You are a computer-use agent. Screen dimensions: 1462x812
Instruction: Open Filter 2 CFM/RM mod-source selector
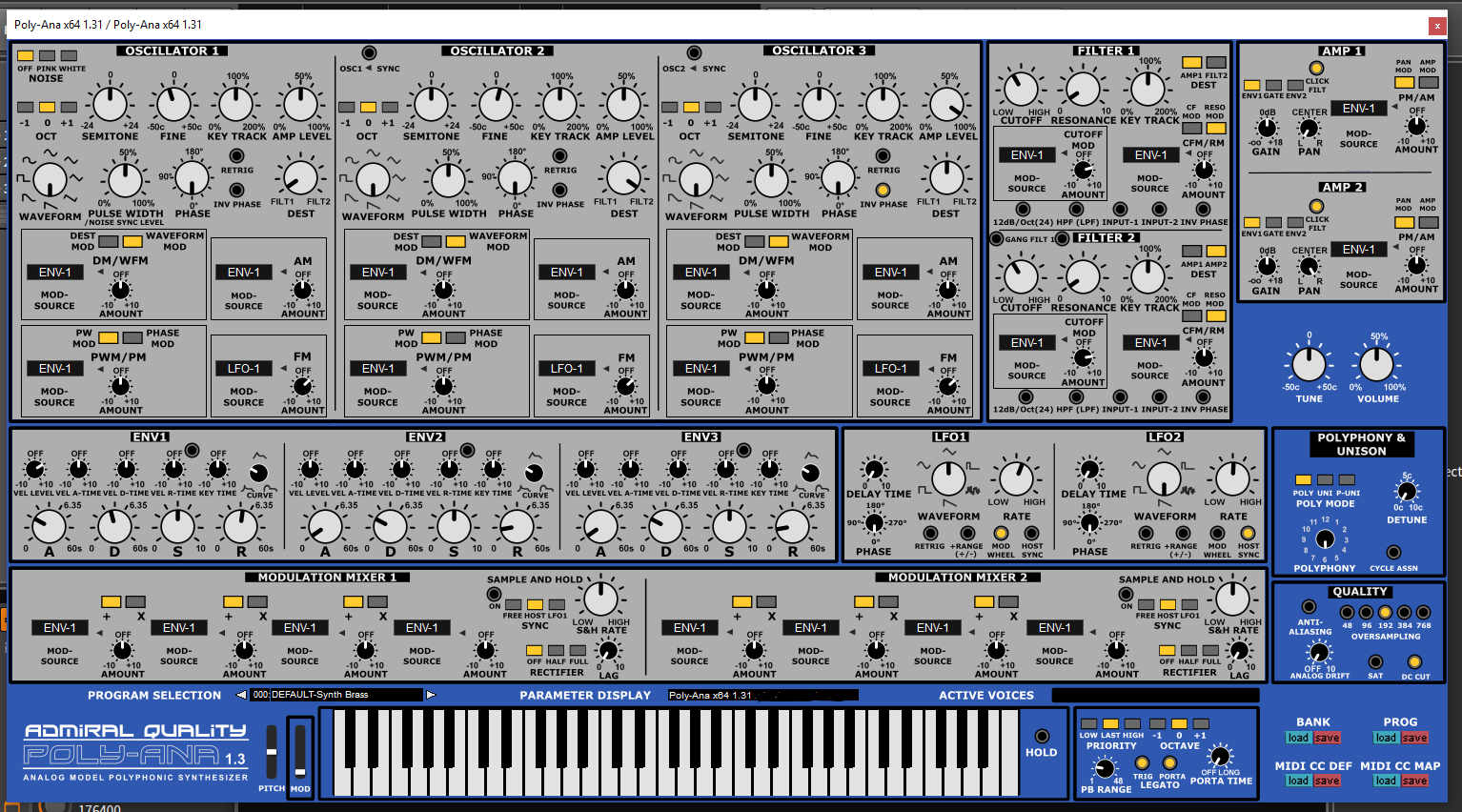pos(1150,343)
